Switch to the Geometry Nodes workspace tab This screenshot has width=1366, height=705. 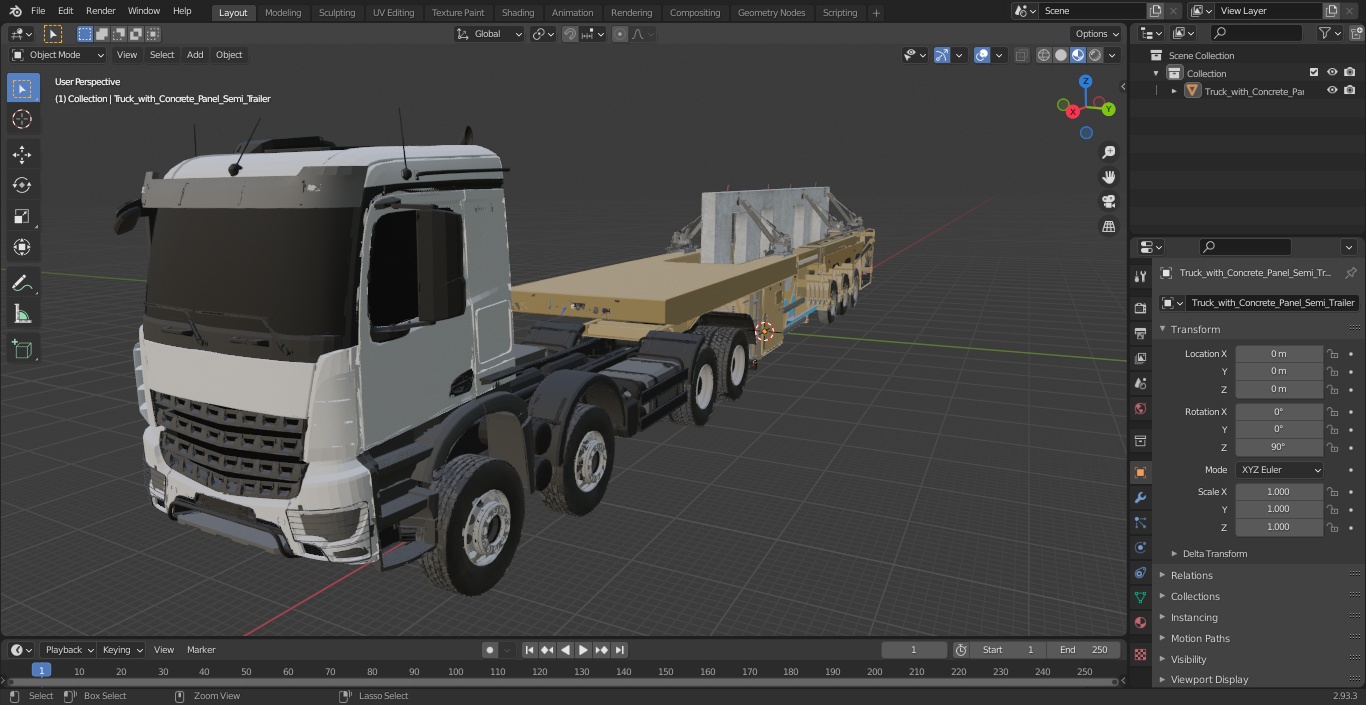click(771, 12)
